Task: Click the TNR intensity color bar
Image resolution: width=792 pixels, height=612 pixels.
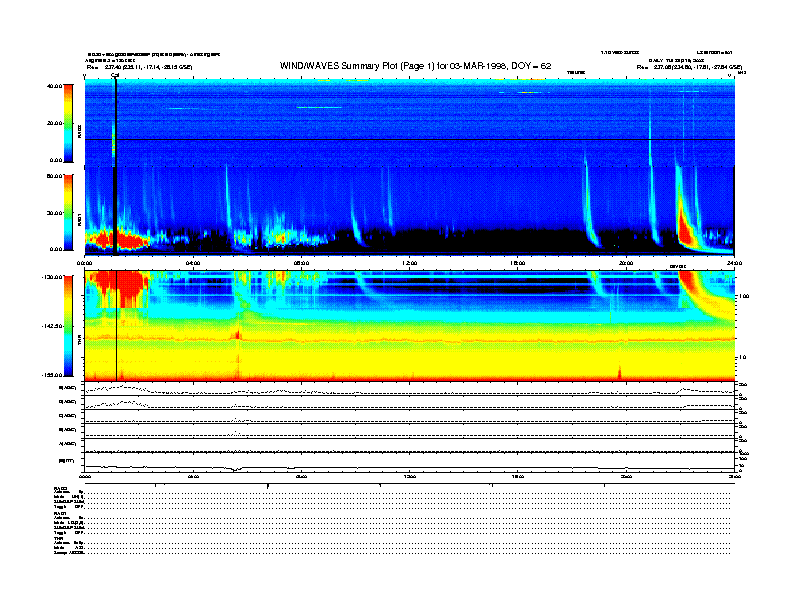Action: coord(68,326)
